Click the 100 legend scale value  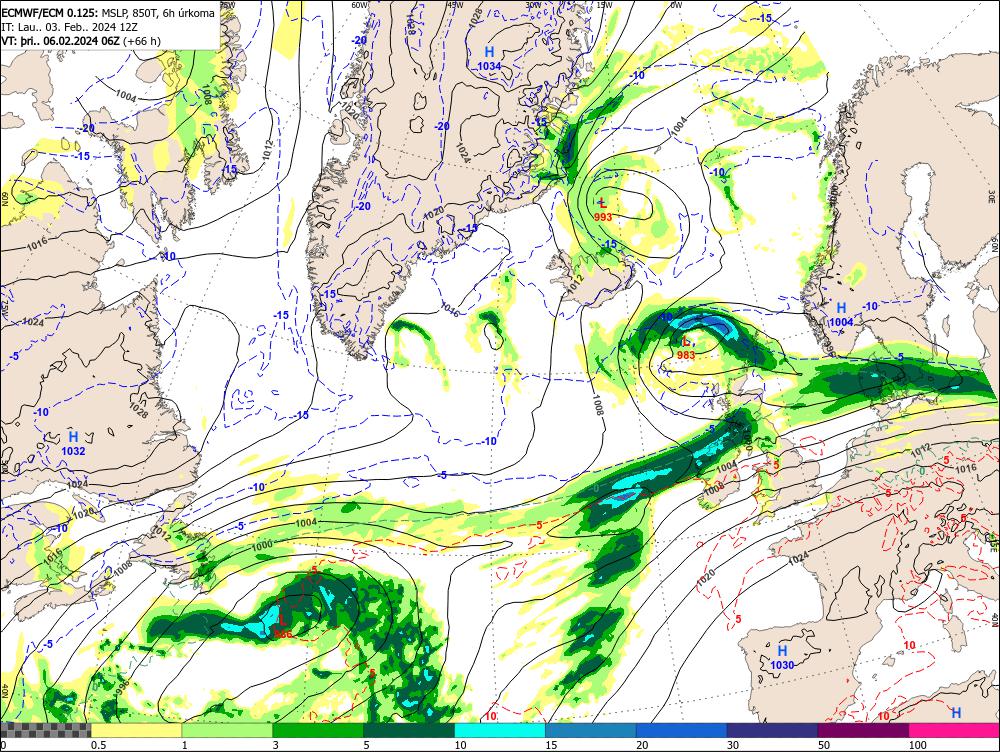(x=918, y=745)
